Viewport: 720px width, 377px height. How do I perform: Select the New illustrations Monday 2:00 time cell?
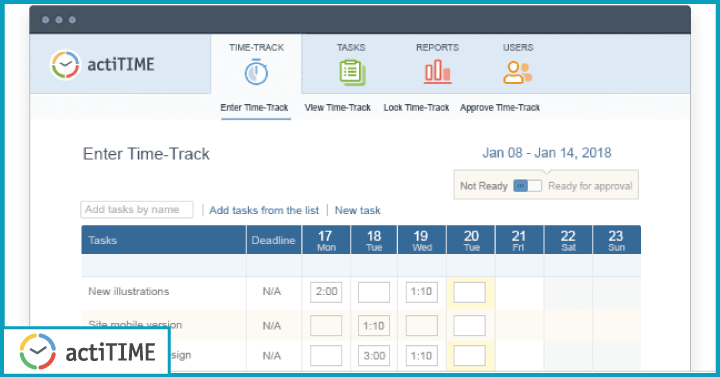[x=326, y=292]
